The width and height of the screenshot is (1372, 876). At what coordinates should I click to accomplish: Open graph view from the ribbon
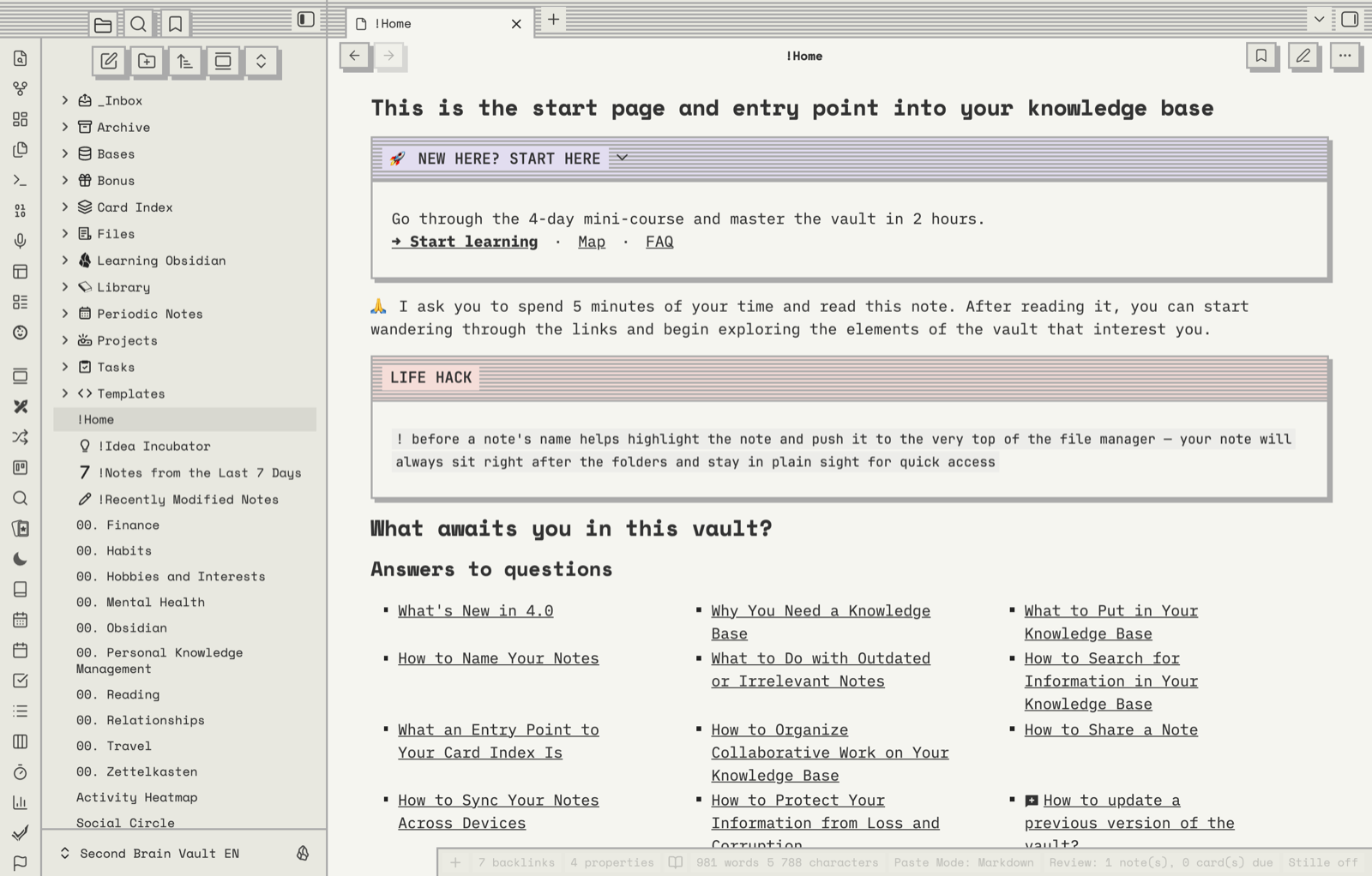click(x=21, y=88)
